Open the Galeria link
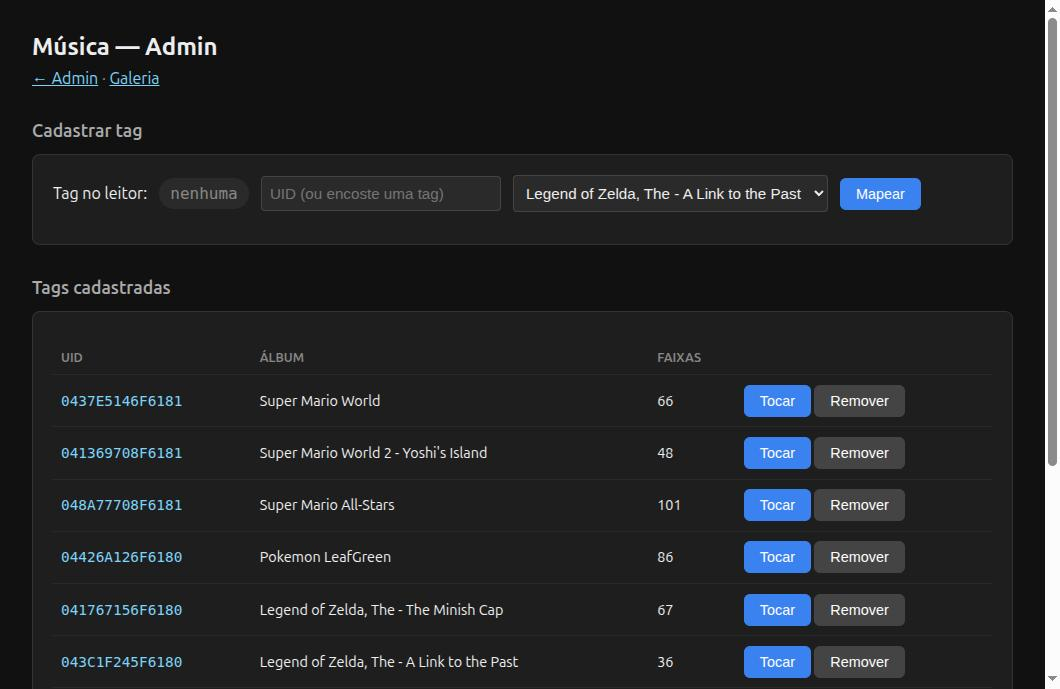This screenshot has height=689, width=1060. [x=134, y=78]
